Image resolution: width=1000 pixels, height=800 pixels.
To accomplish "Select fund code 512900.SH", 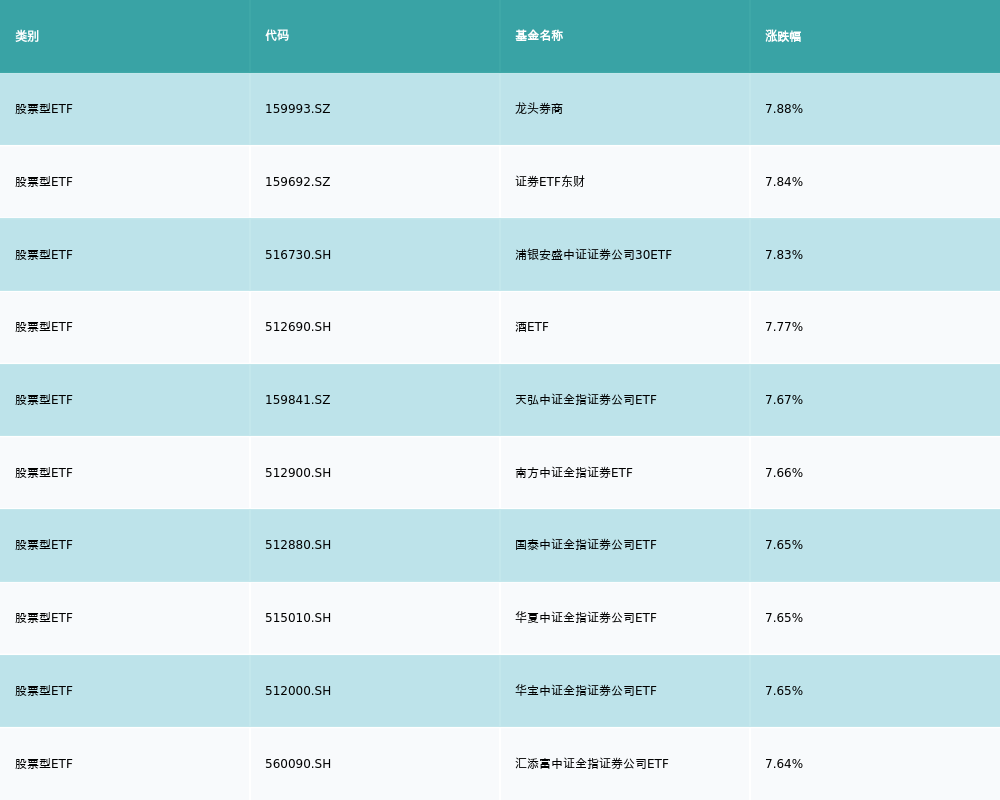I will click(x=298, y=473).
